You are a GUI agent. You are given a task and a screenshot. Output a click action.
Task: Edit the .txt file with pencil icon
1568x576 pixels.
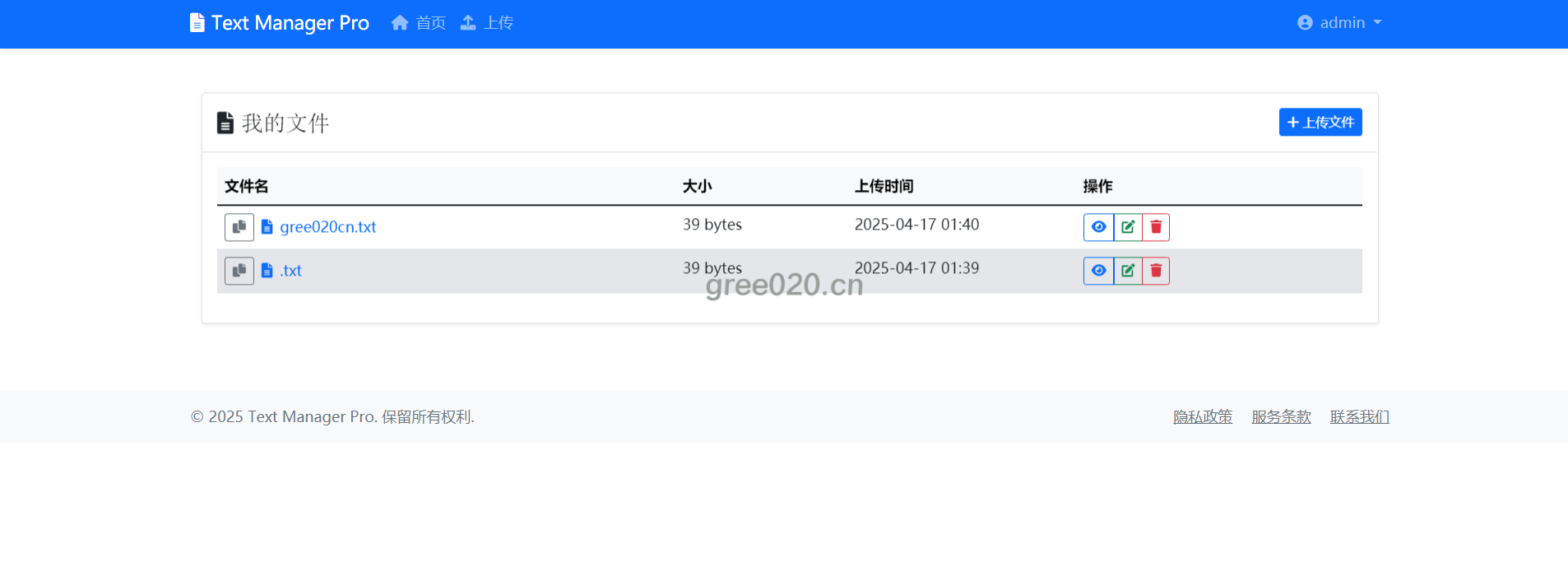click(x=1127, y=271)
